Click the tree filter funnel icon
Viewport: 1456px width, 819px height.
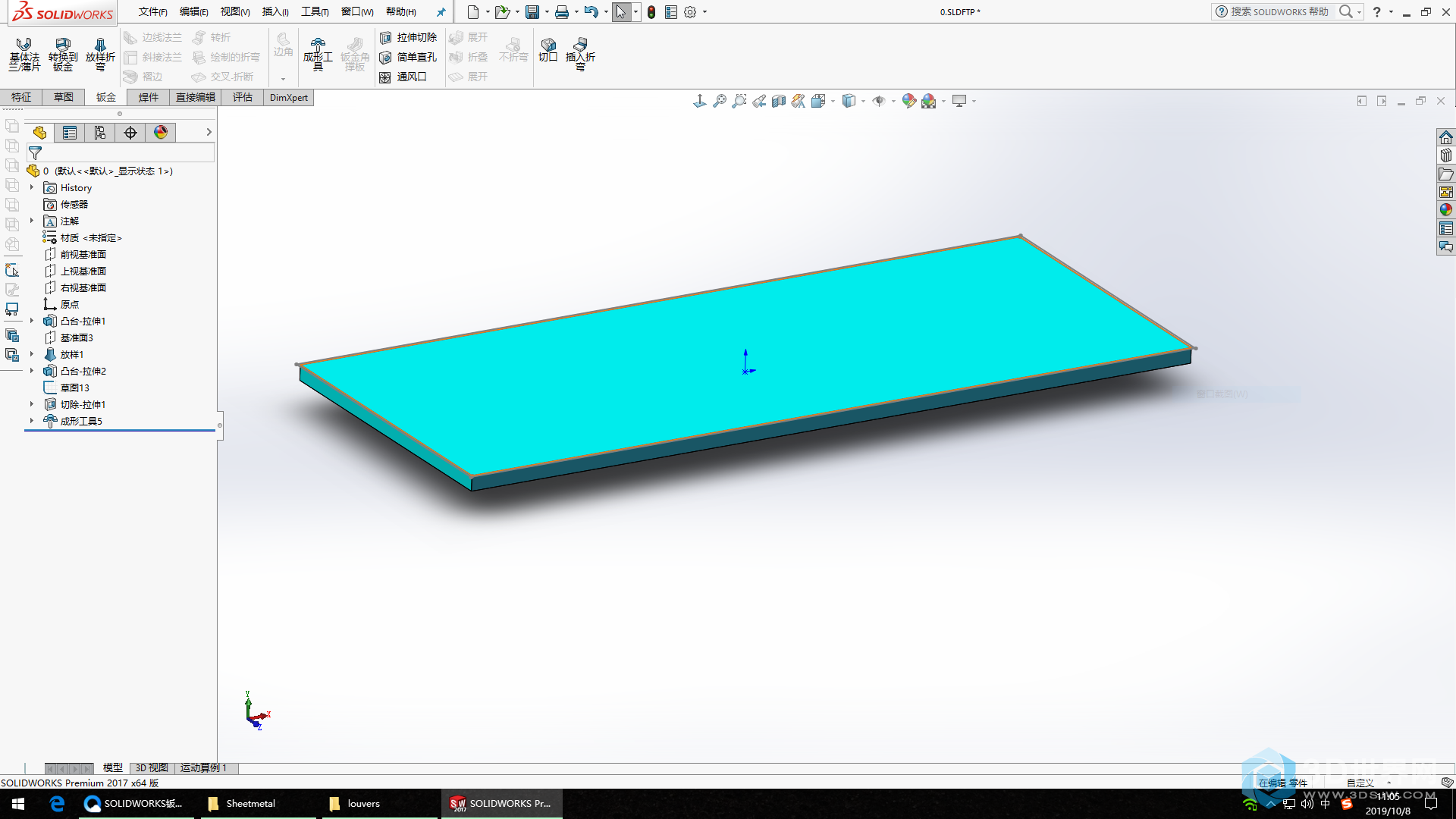click(x=35, y=153)
